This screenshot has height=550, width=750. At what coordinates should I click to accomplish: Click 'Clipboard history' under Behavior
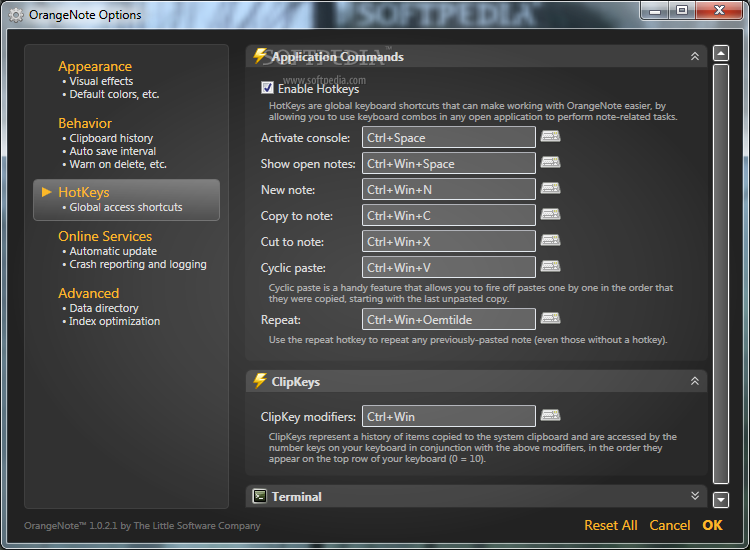pyautogui.click(x=111, y=138)
